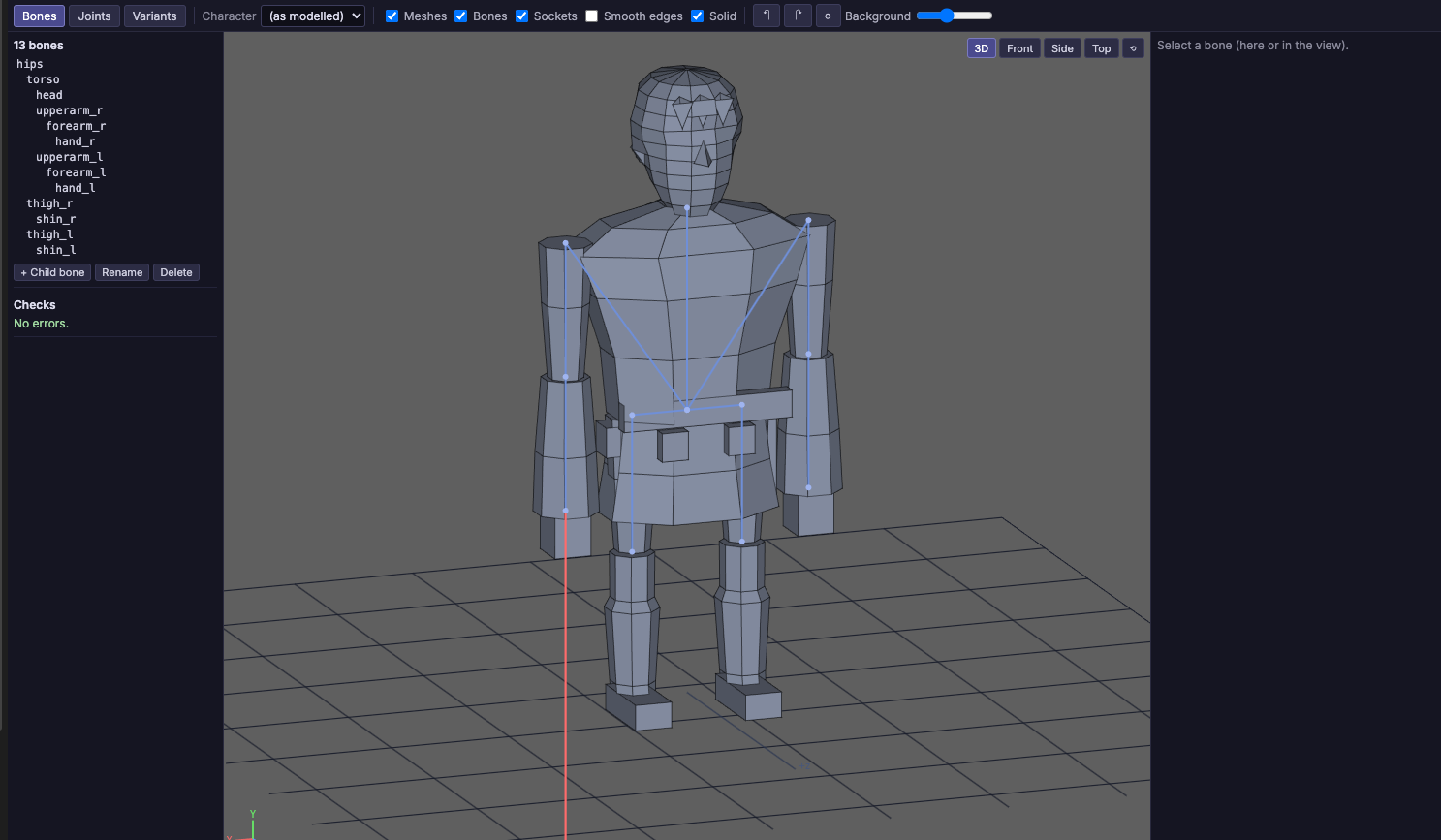Click the circular arrow icon next to Top view
This screenshot has height=840, width=1441.
tap(1133, 48)
